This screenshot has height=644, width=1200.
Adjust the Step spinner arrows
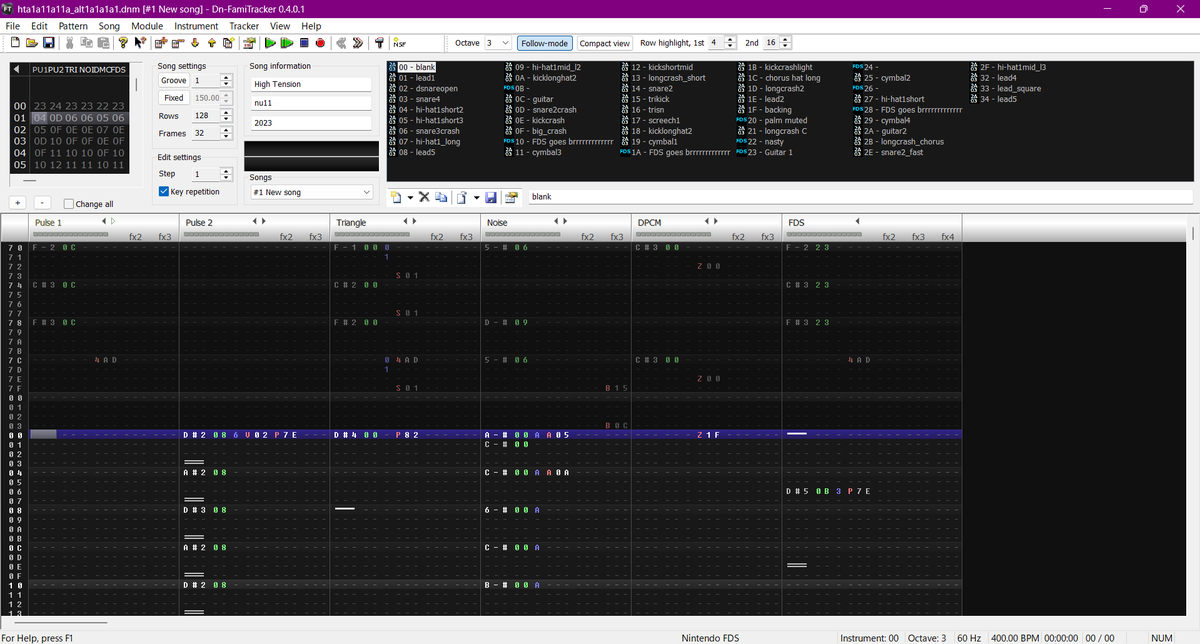coord(226,174)
